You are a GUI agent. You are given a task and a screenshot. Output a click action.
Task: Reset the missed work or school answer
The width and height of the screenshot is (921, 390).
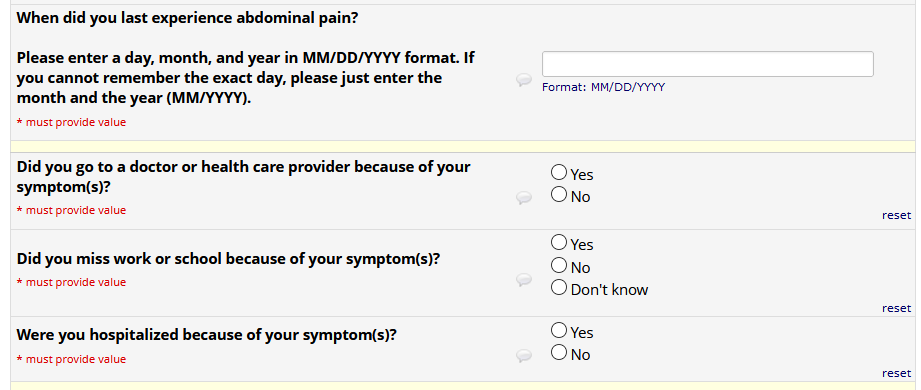[896, 308]
